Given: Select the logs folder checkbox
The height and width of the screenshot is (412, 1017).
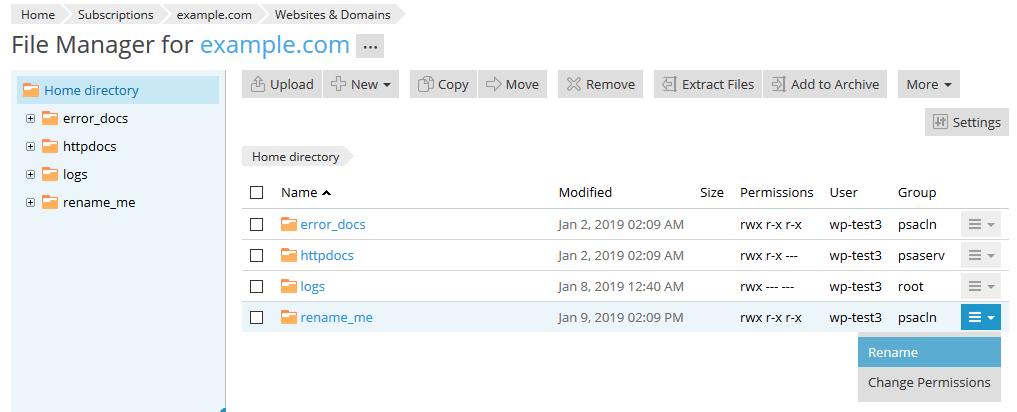Looking at the screenshot, I should (257, 287).
